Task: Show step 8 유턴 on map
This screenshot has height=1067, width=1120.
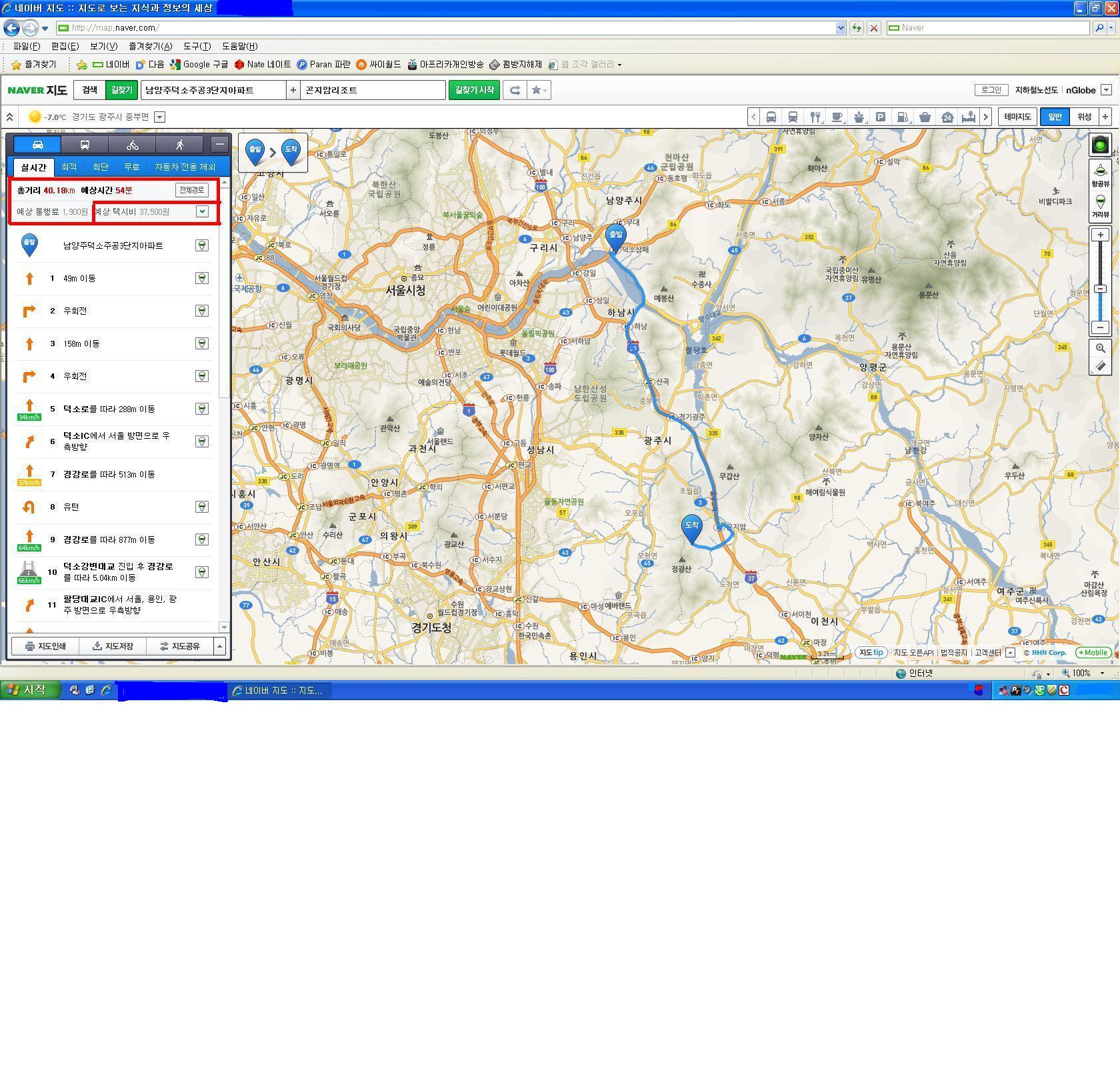Action: [201, 507]
